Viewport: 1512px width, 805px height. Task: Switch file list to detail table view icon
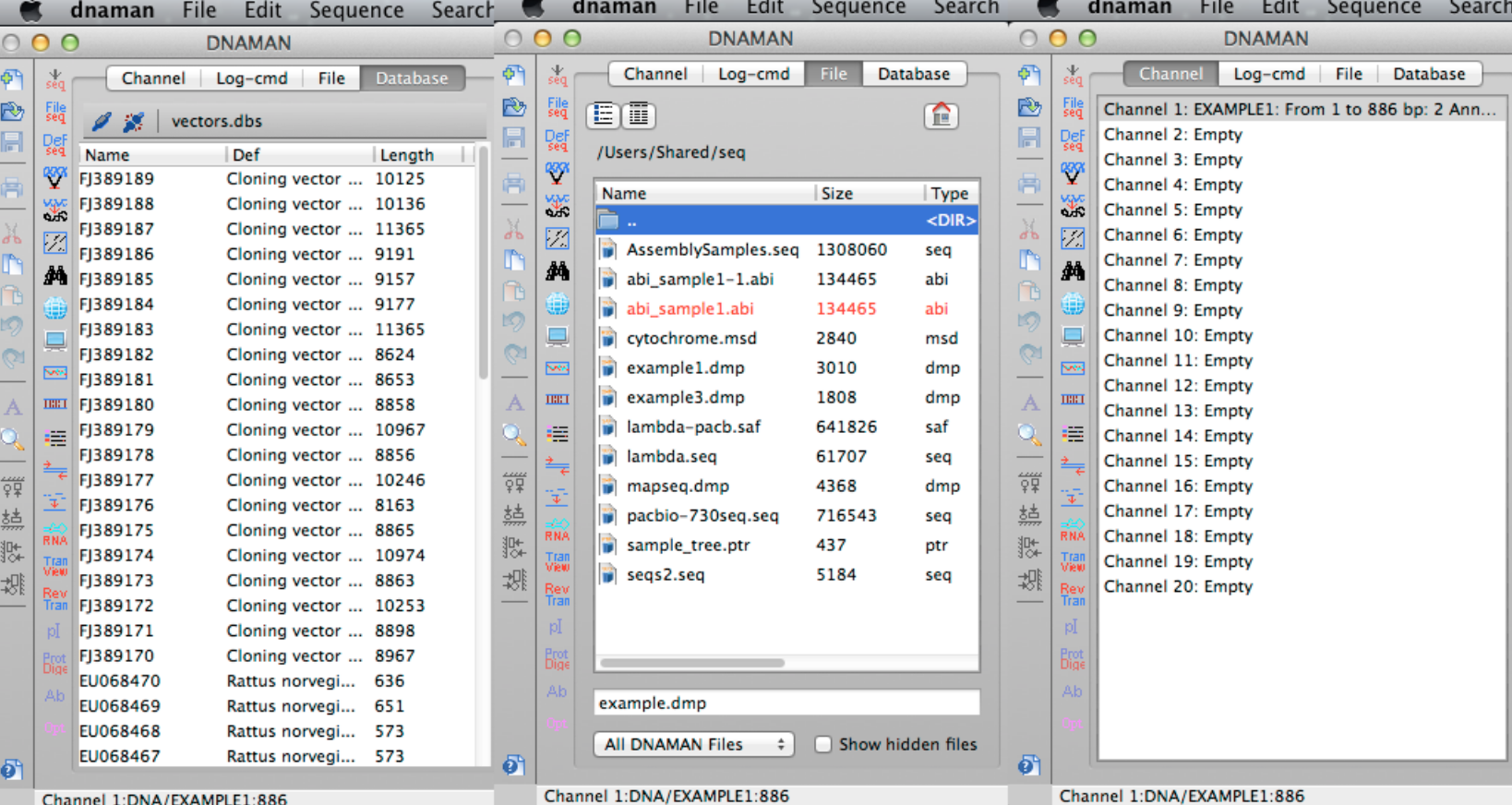(638, 115)
